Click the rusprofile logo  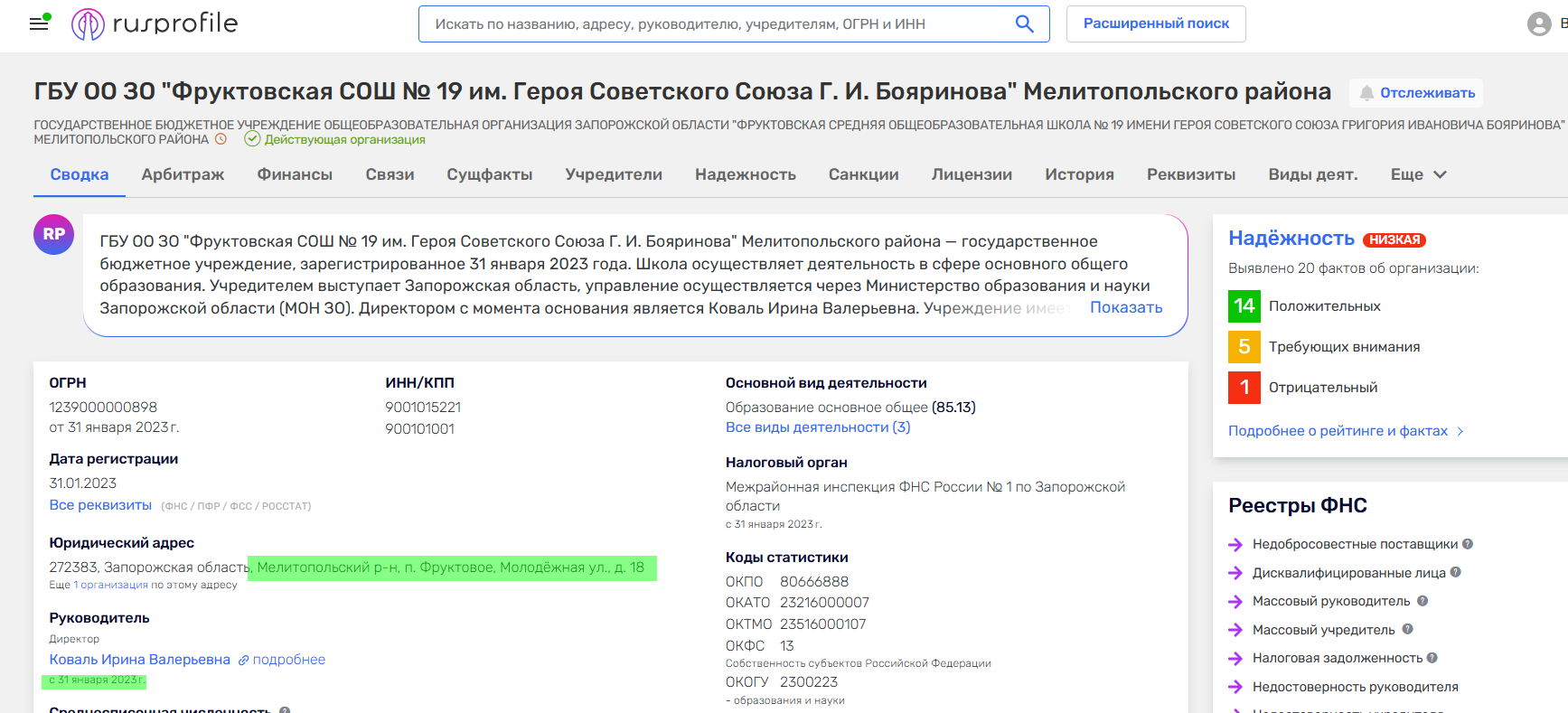155,23
